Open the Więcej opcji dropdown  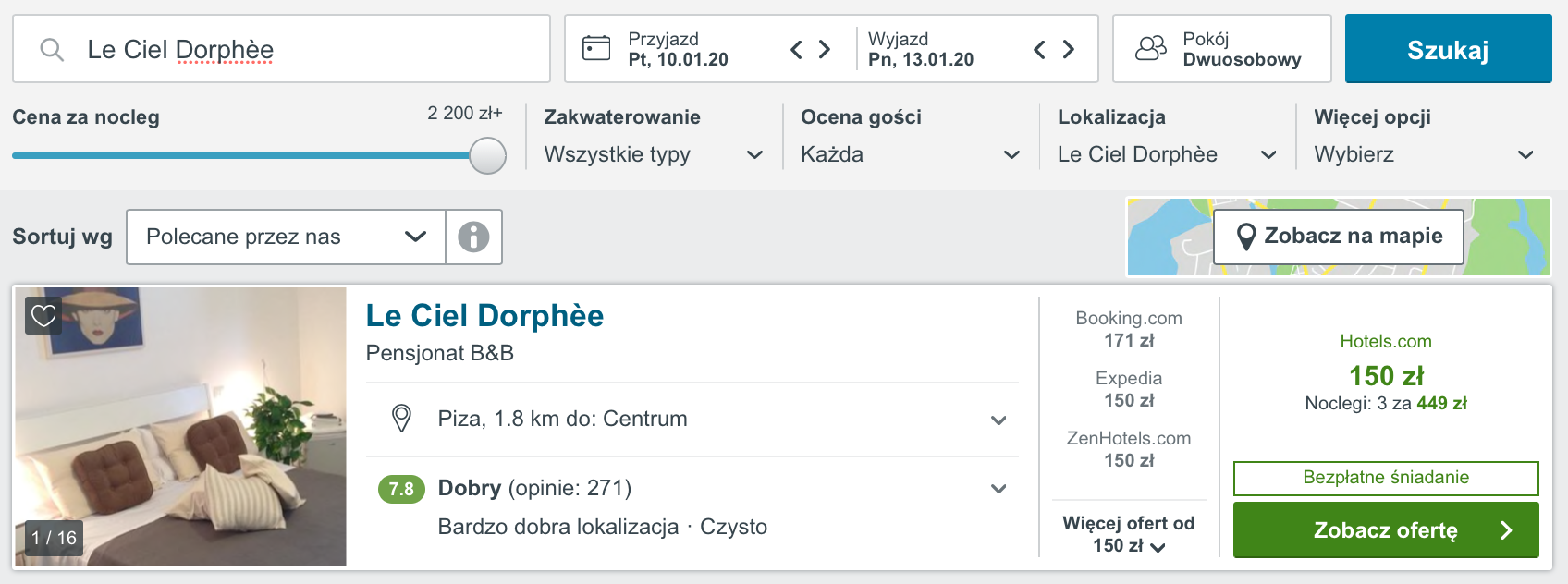pos(1424,154)
